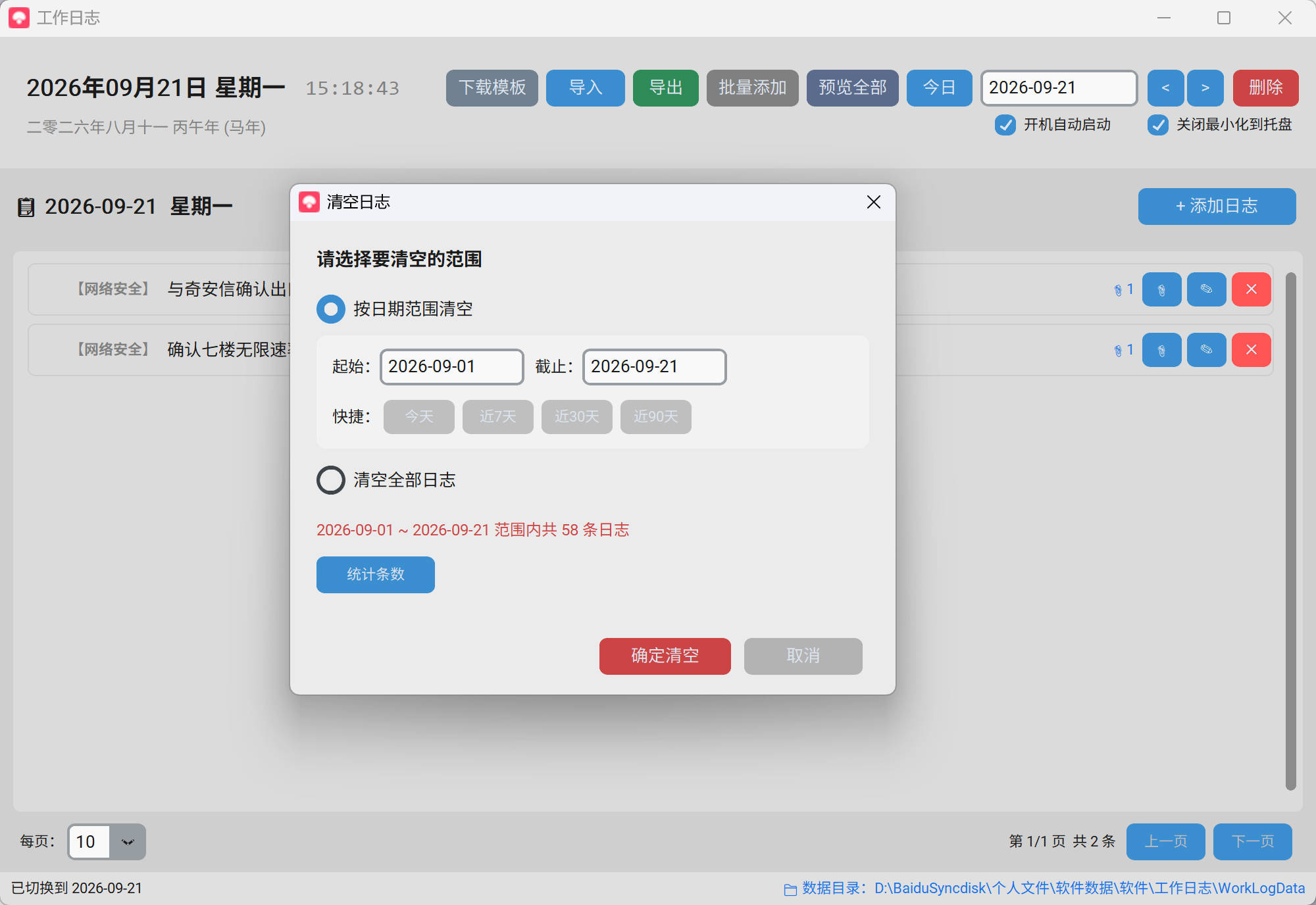This screenshot has width=1316, height=905.
Task: Click edit pencil icon on second log entry
Action: tap(1206, 351)
